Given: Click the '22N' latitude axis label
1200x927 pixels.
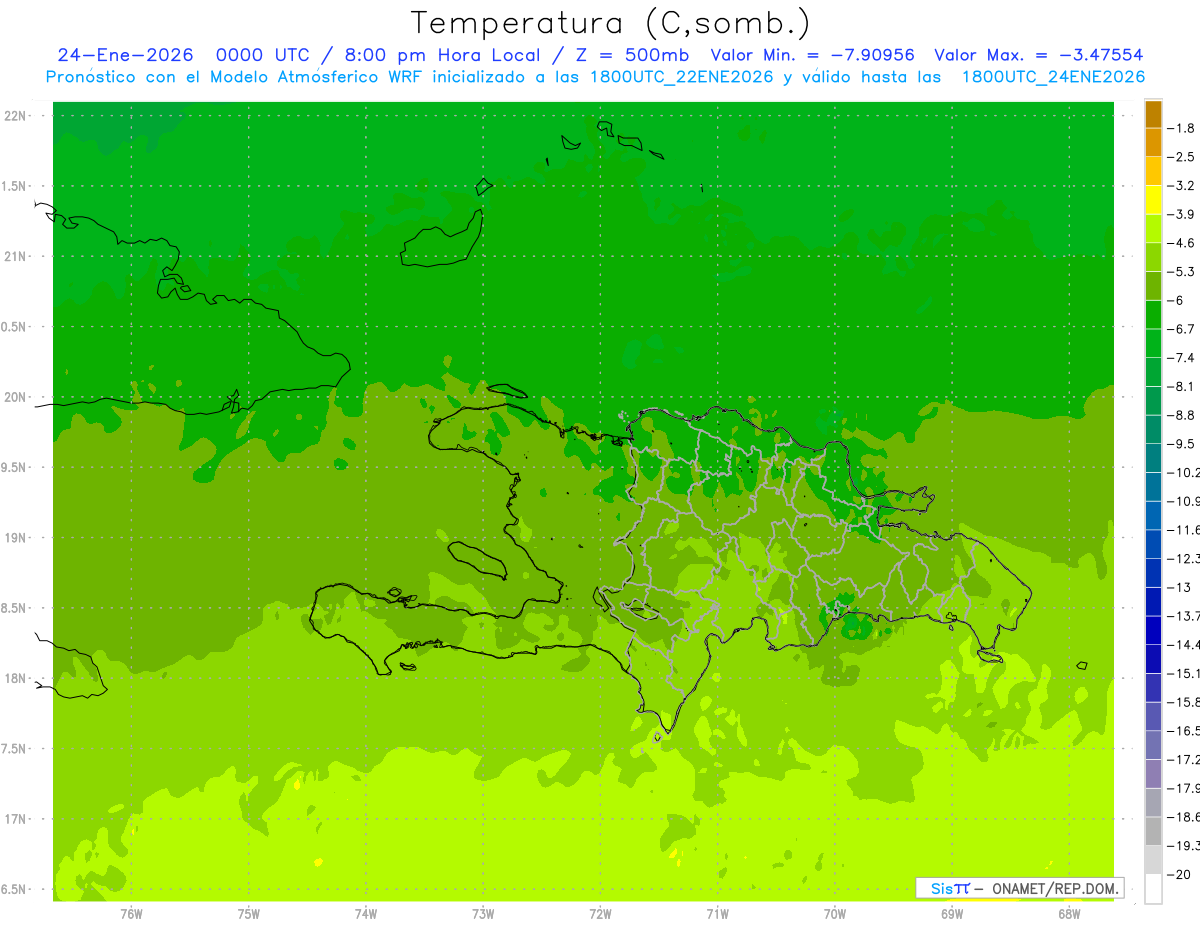Looking at the screenshot, I should tap(17, 116).
